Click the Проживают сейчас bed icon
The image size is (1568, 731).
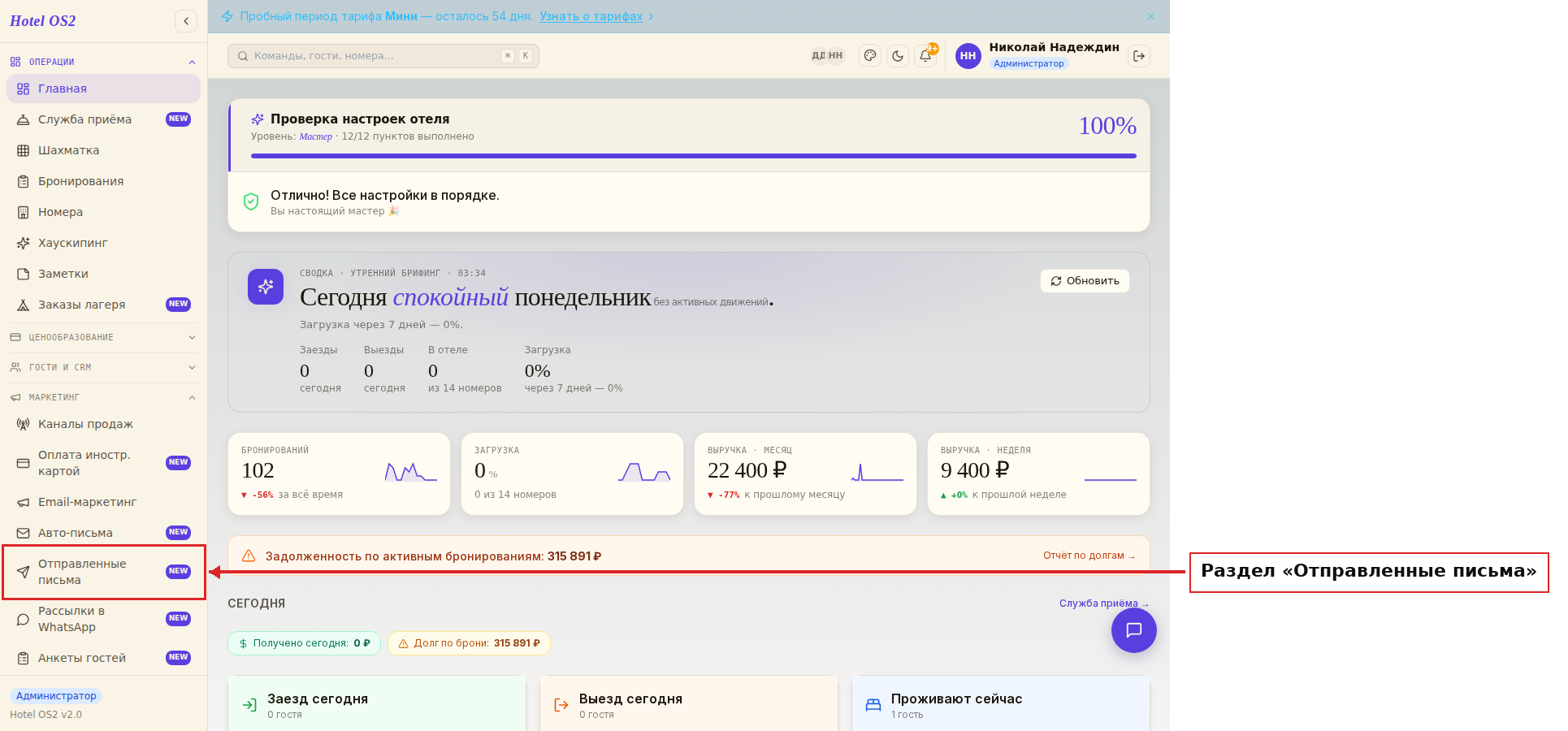[873, 705]
